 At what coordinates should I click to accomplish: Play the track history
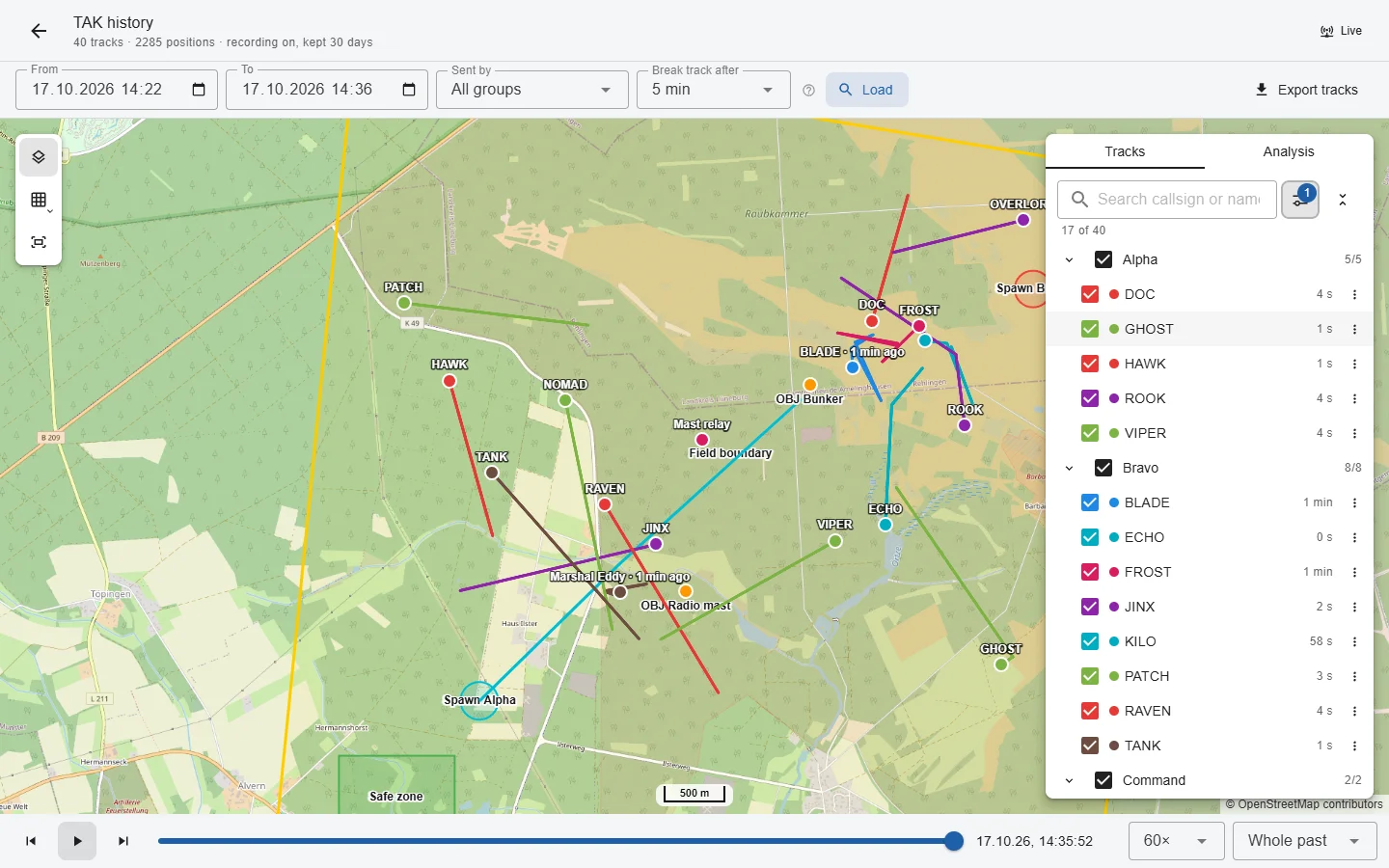click(77, 841)
